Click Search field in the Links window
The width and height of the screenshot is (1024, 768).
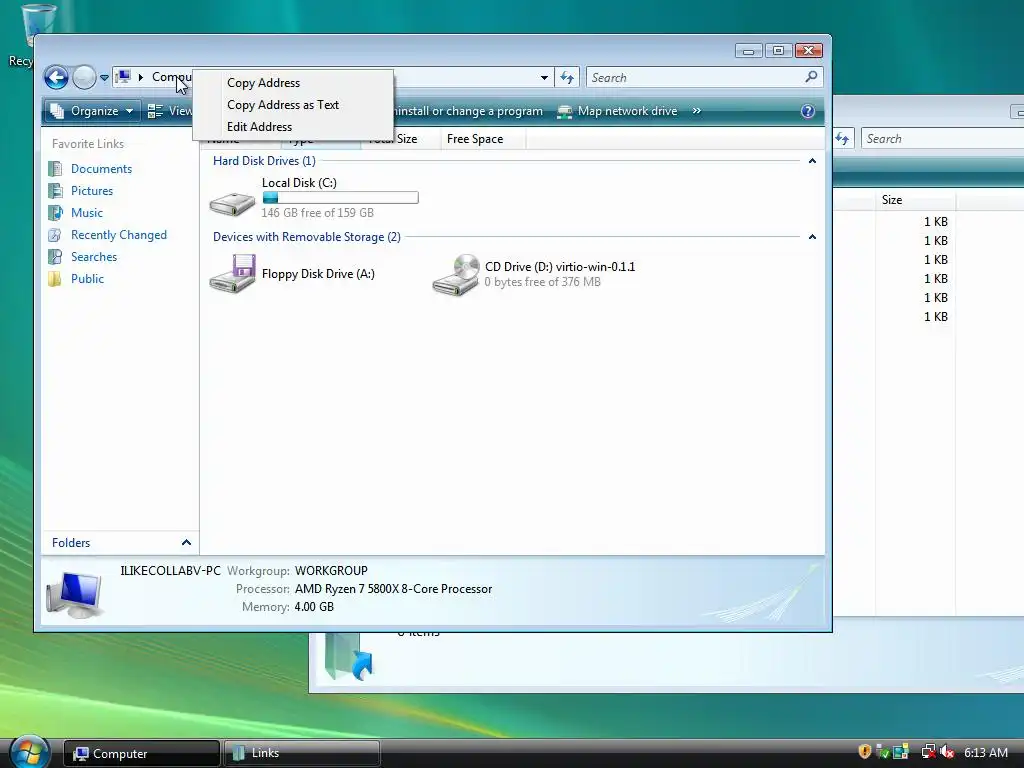(x=942, y=138)
